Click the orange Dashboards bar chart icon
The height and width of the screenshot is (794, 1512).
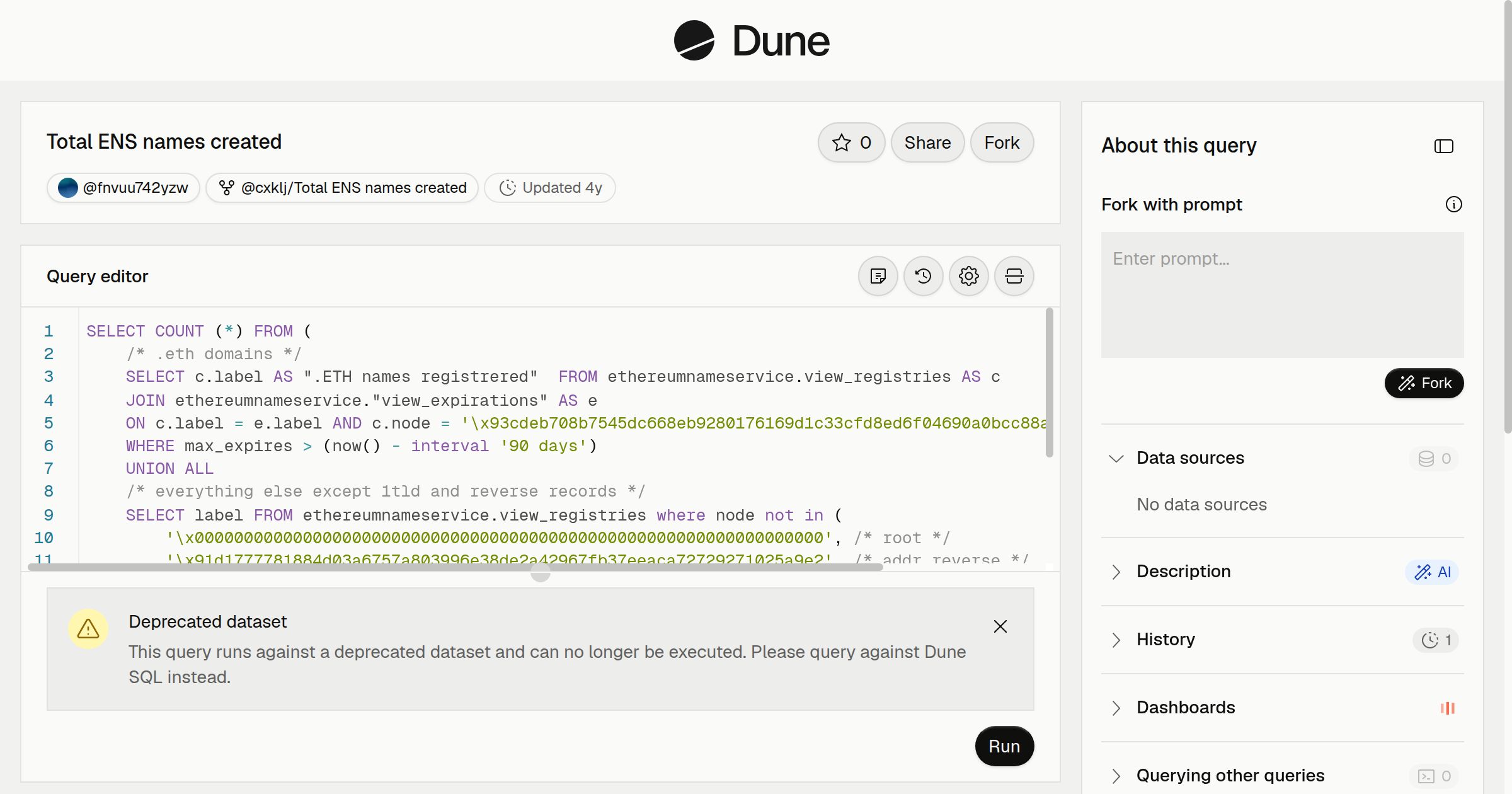click(x=1448, y=708)
